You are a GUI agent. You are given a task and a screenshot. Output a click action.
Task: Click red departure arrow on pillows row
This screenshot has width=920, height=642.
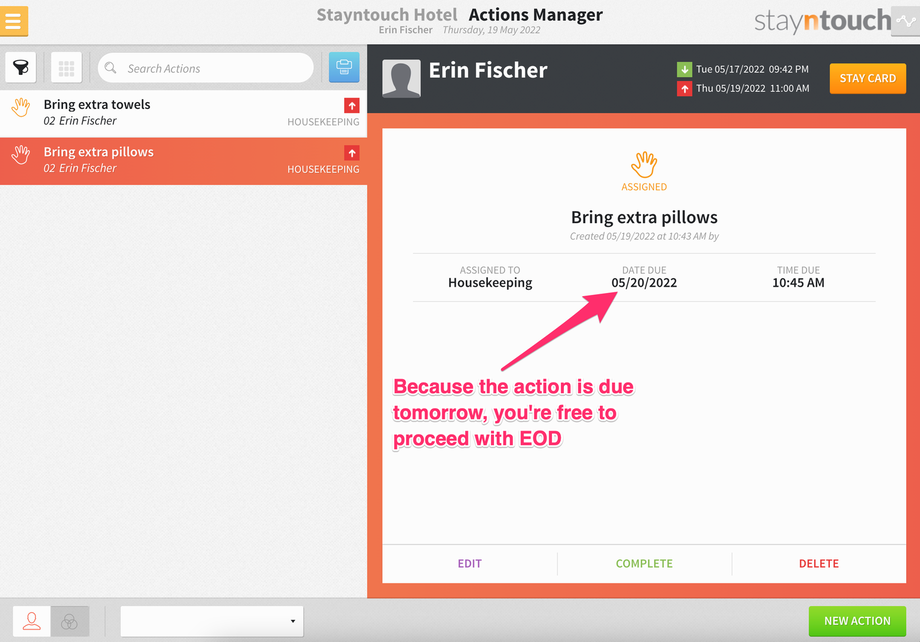click(x=351, y=153)
